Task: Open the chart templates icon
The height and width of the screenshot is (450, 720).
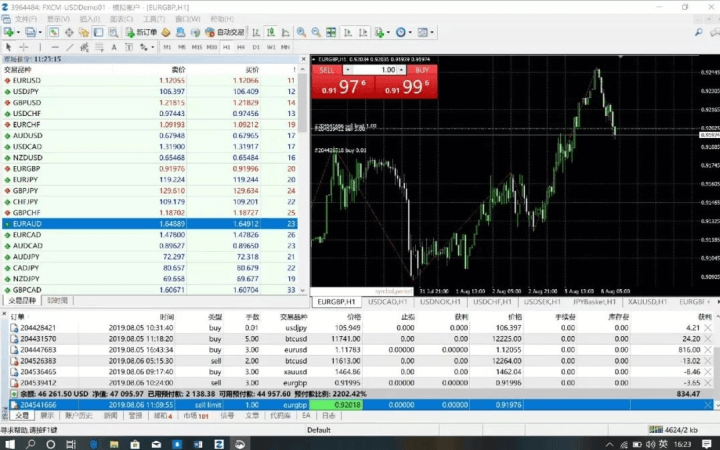Action: point(422,32)
